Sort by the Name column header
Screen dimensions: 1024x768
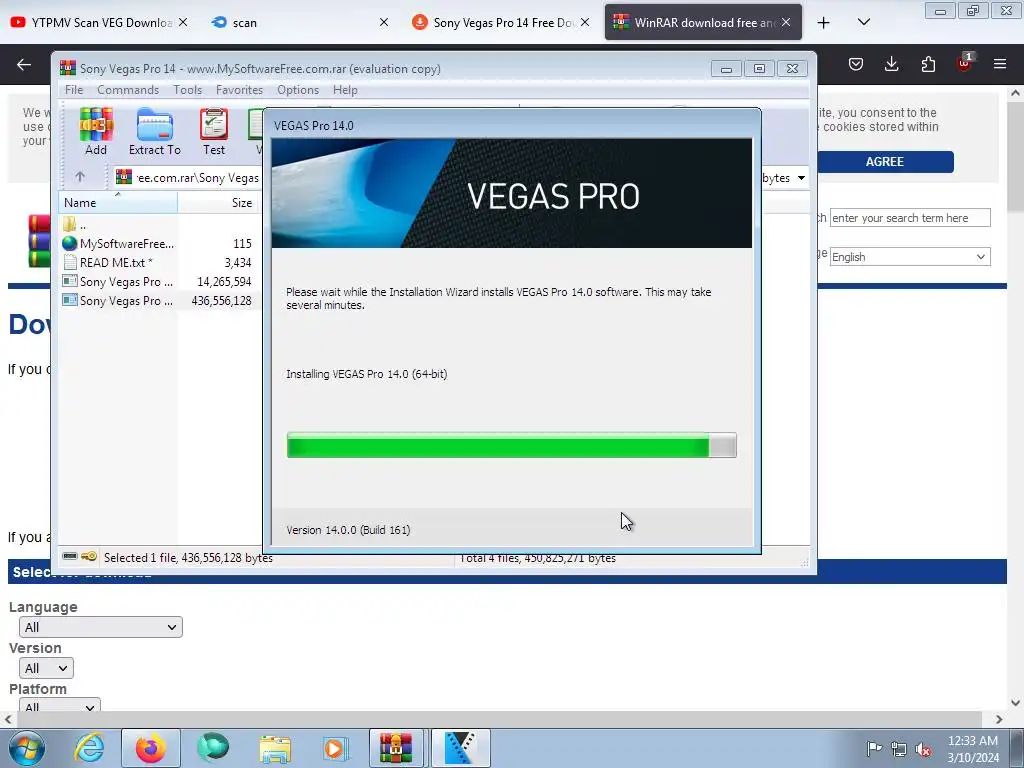[118, 203]
